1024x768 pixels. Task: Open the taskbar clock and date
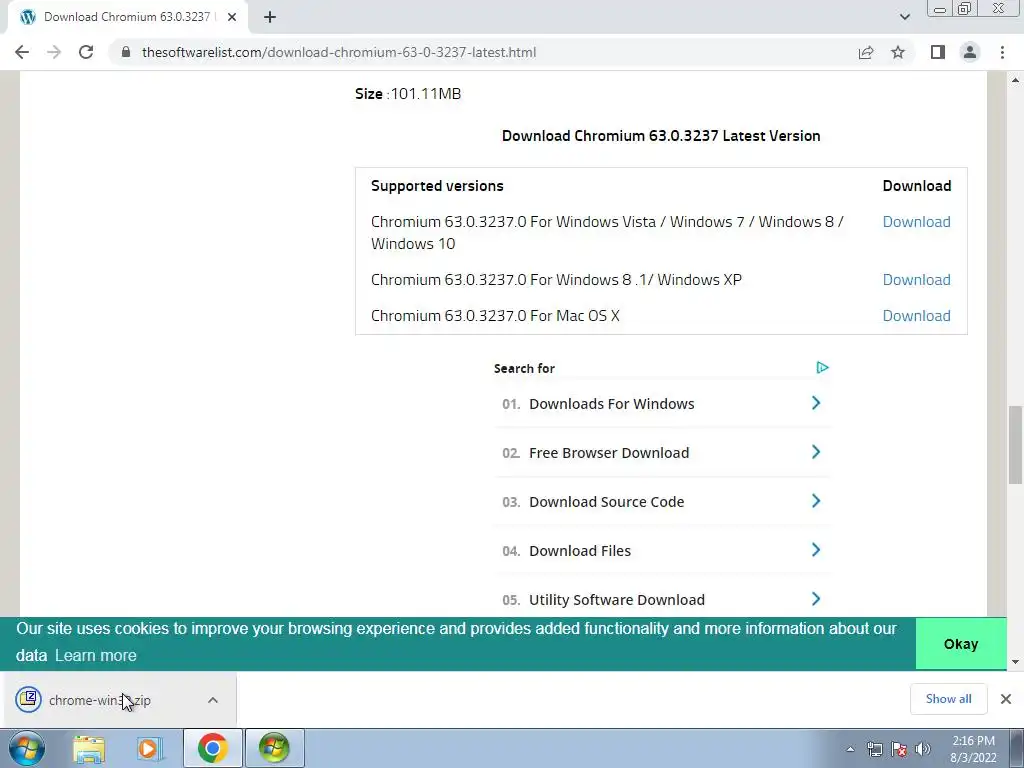coord(973,749)
